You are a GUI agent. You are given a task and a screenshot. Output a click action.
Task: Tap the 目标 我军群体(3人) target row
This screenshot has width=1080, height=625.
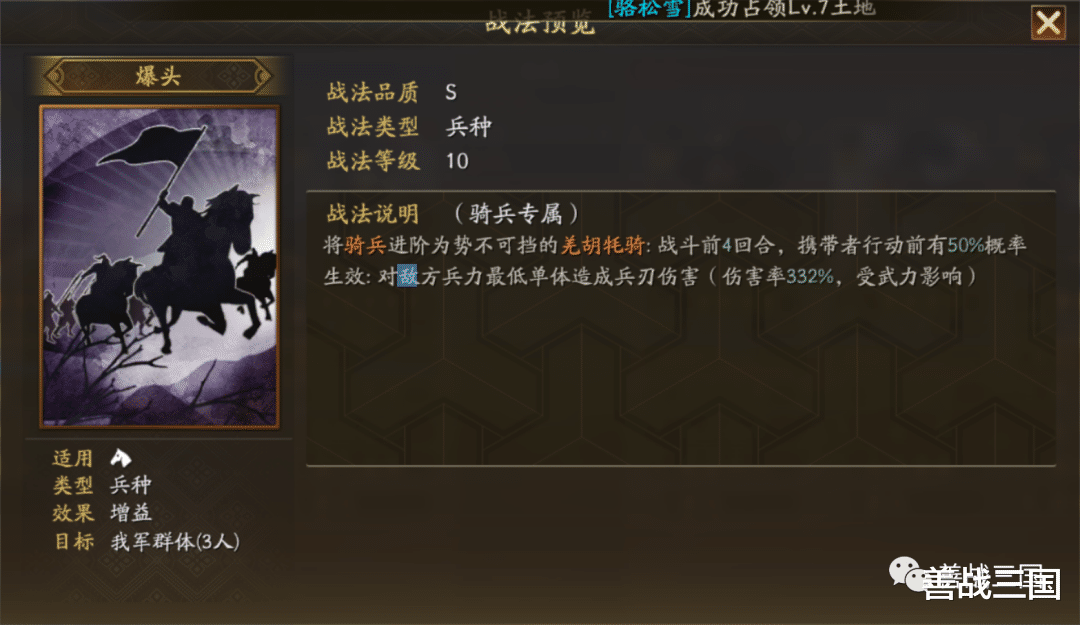tap(147, 542)
